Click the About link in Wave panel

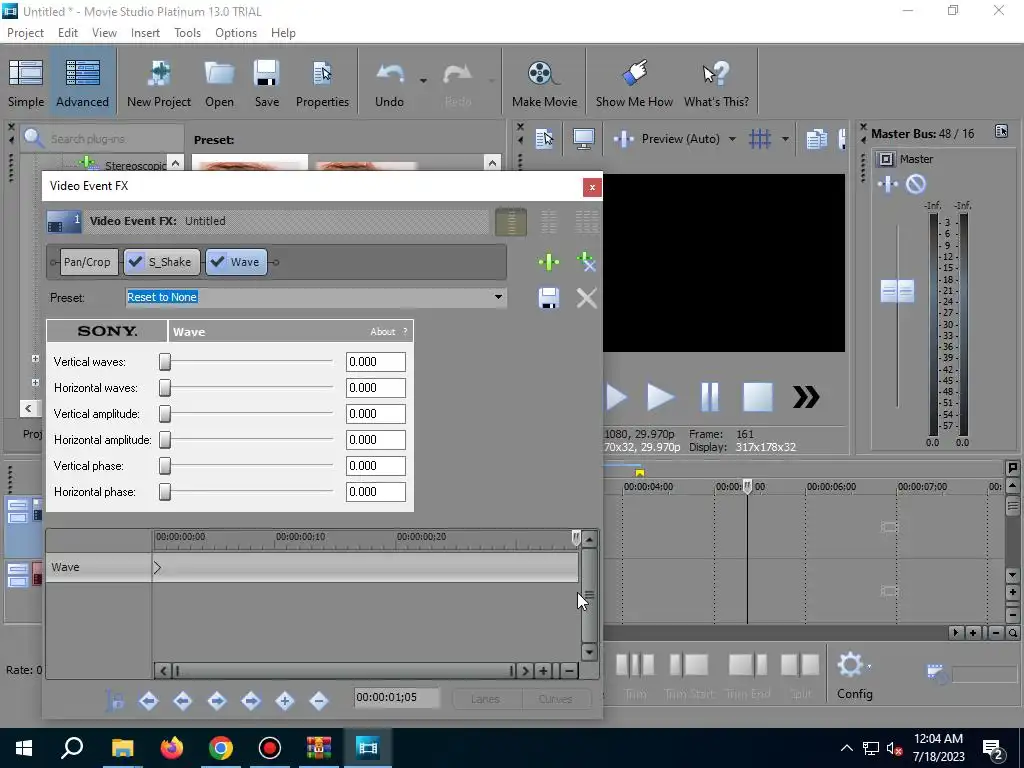pyautogui.click(x=383, y=332)
